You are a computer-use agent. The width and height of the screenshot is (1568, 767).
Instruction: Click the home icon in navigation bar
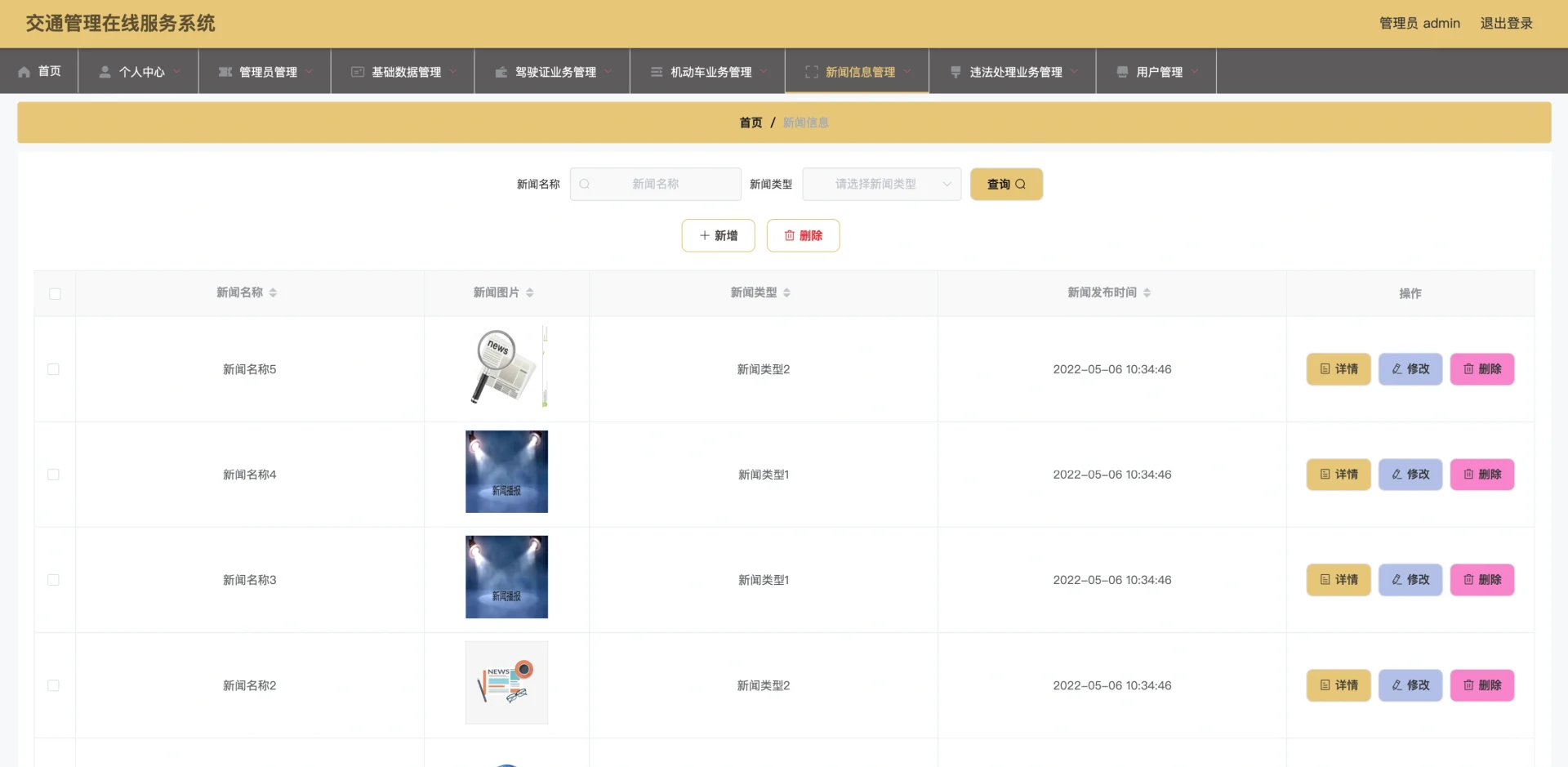click(x=24, y=72)
